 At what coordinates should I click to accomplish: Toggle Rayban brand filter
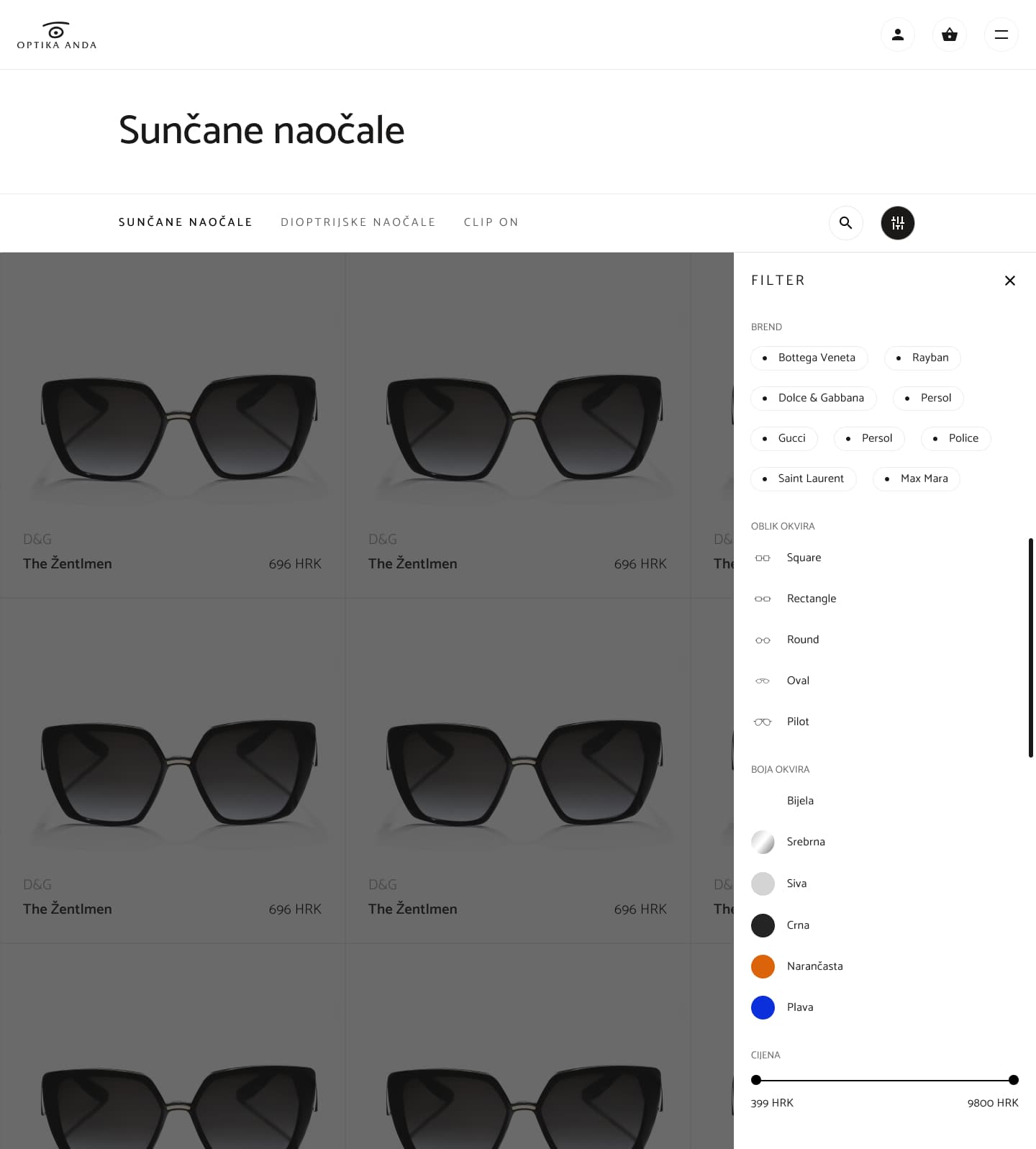922,358
